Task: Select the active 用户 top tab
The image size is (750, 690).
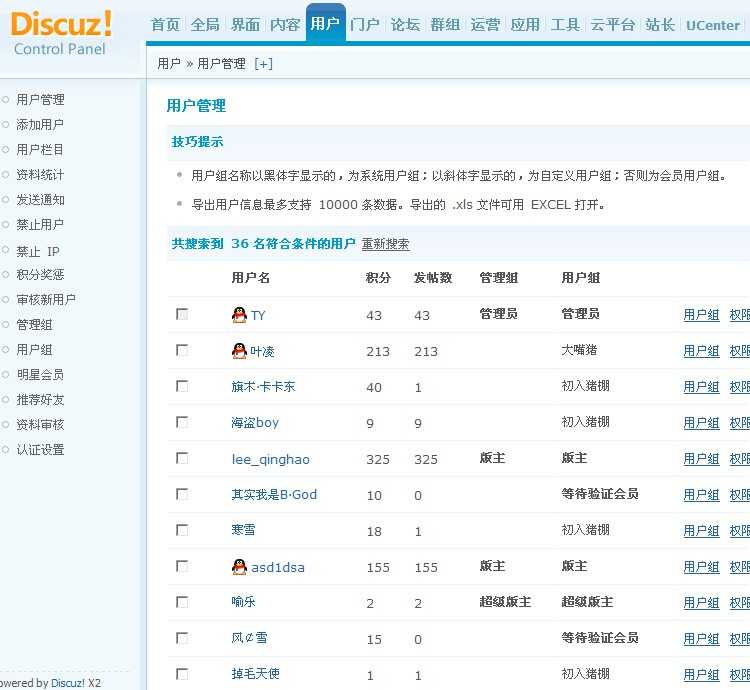Action: click(x=325, y=23)
